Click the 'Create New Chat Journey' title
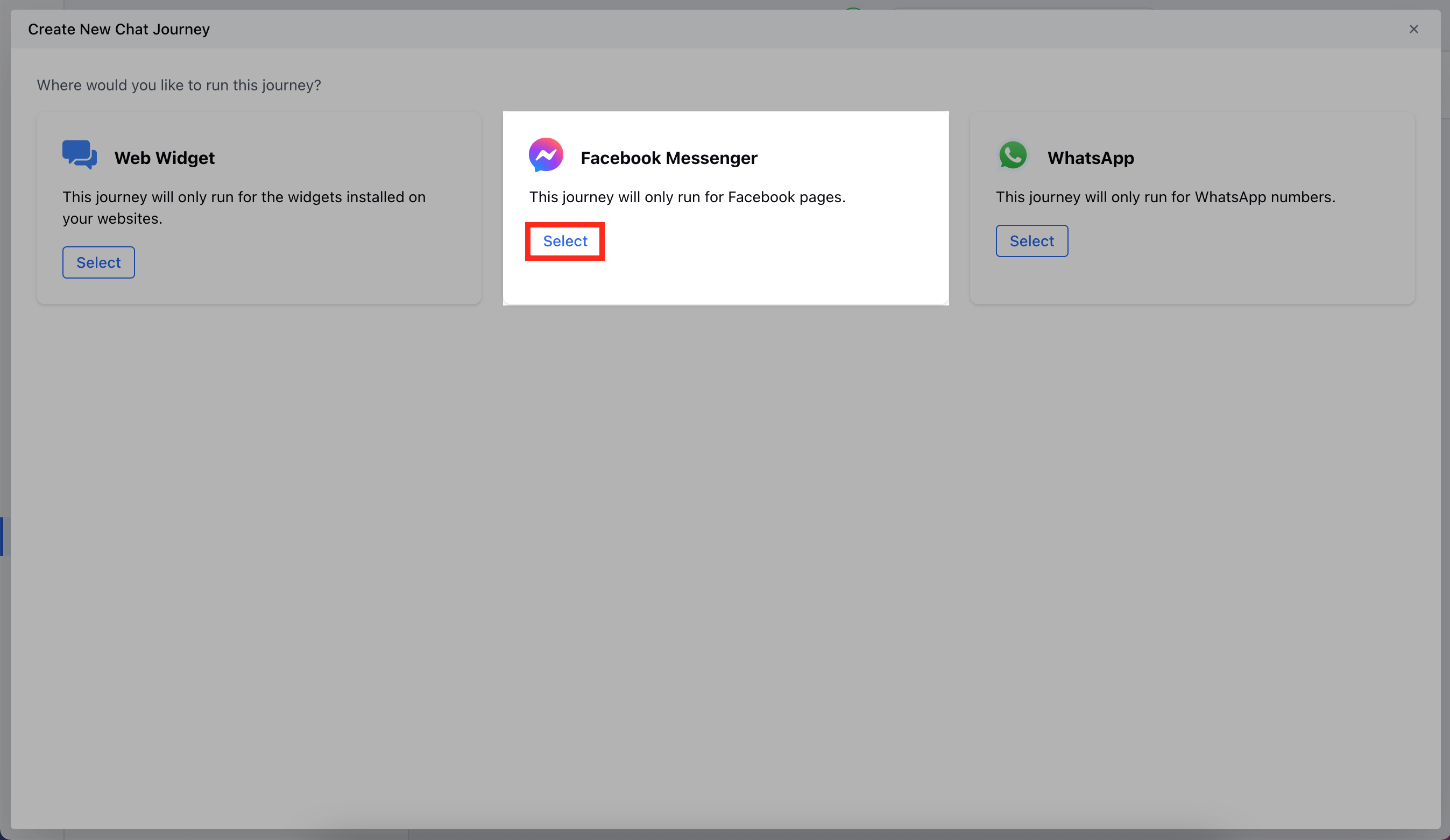Image resolution: width=1450 pixels, height=840 pixels. click(x=119, y=29)
